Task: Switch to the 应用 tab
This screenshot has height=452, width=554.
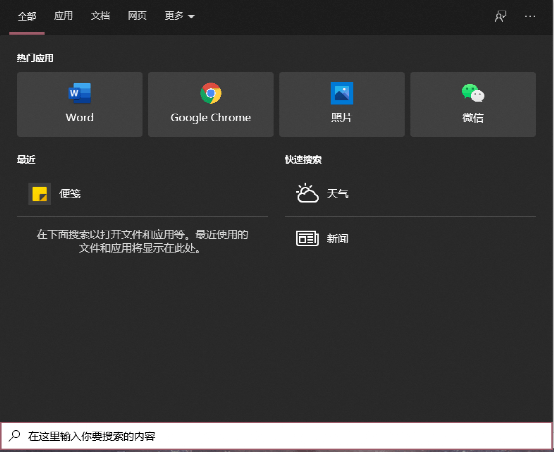Action: (63, 16)
